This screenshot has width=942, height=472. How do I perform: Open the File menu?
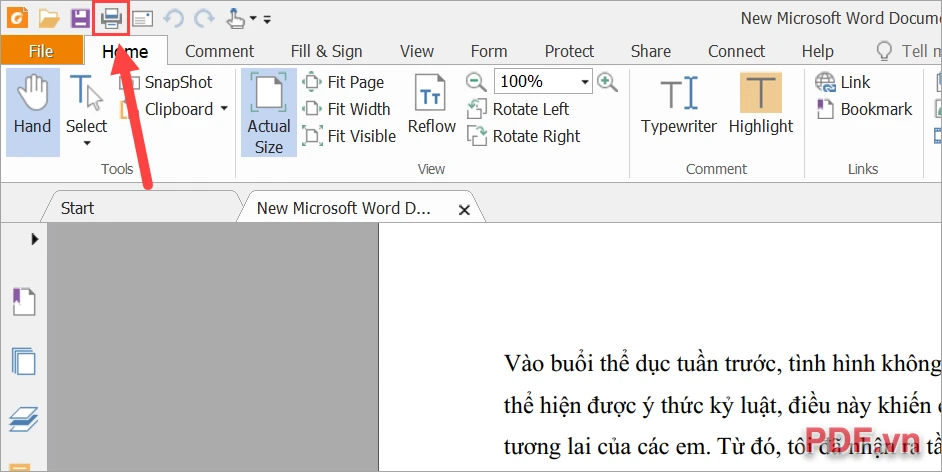[41, 51]
